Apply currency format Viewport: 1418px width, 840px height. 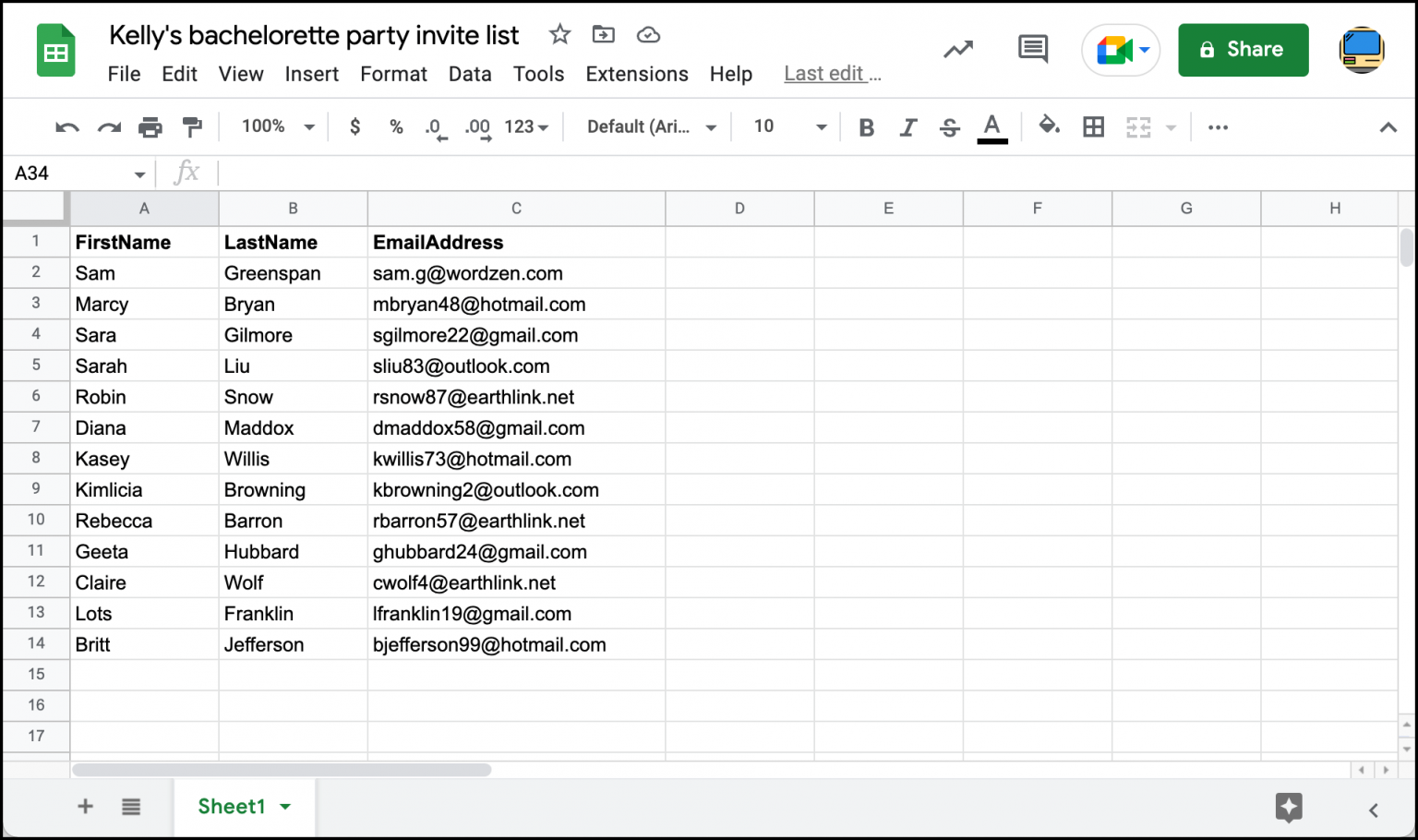(x=354, y=126)
